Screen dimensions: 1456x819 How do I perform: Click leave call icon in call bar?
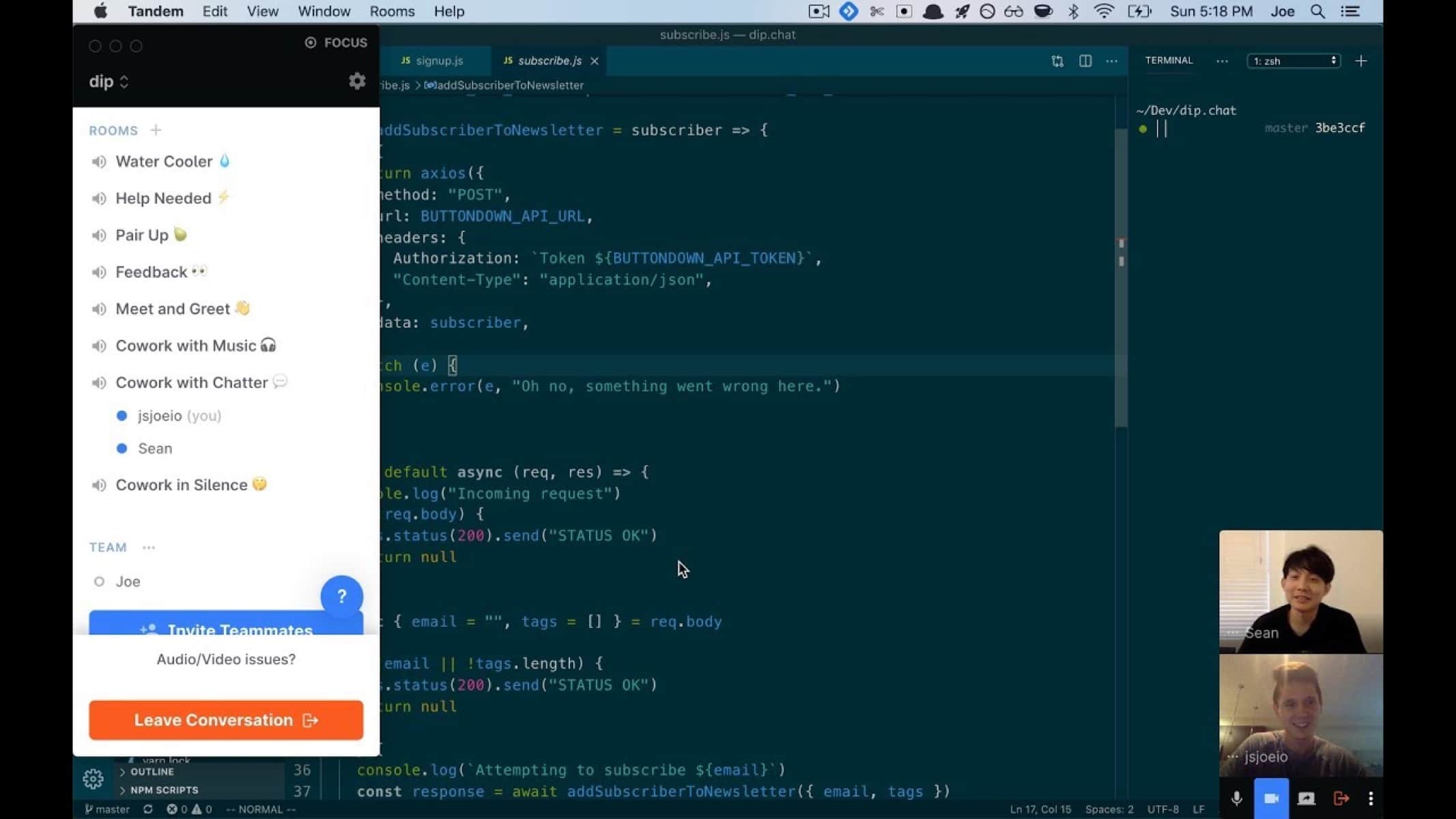tap(1341, 798)
